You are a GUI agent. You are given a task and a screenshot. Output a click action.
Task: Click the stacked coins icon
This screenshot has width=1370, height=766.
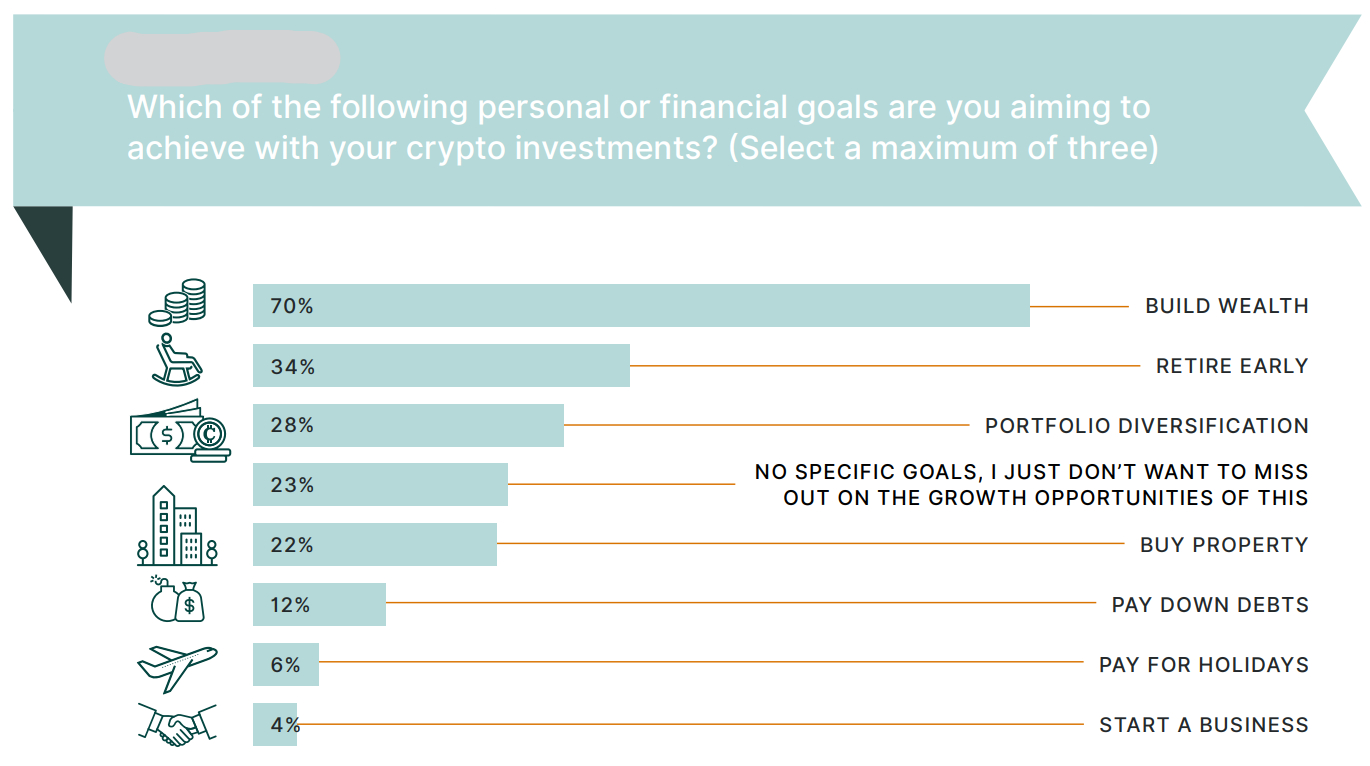coord(177,303)
